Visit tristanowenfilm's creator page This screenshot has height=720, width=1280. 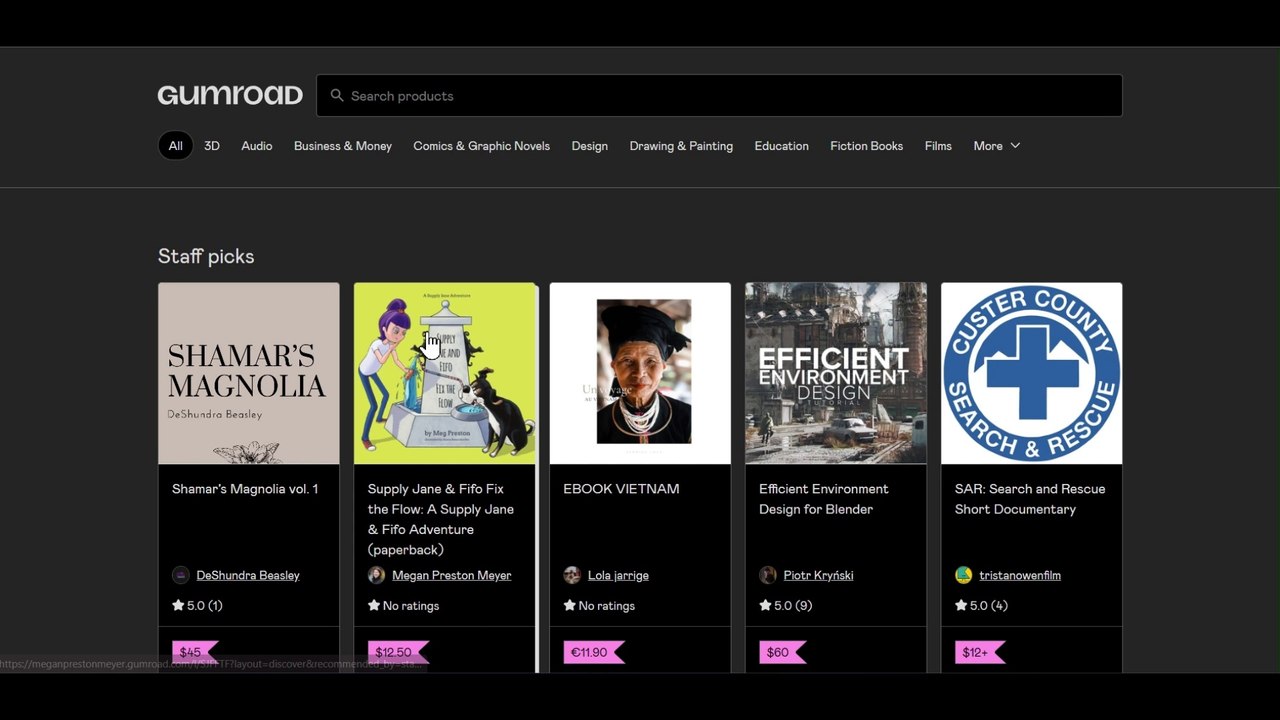point(1020,575)
